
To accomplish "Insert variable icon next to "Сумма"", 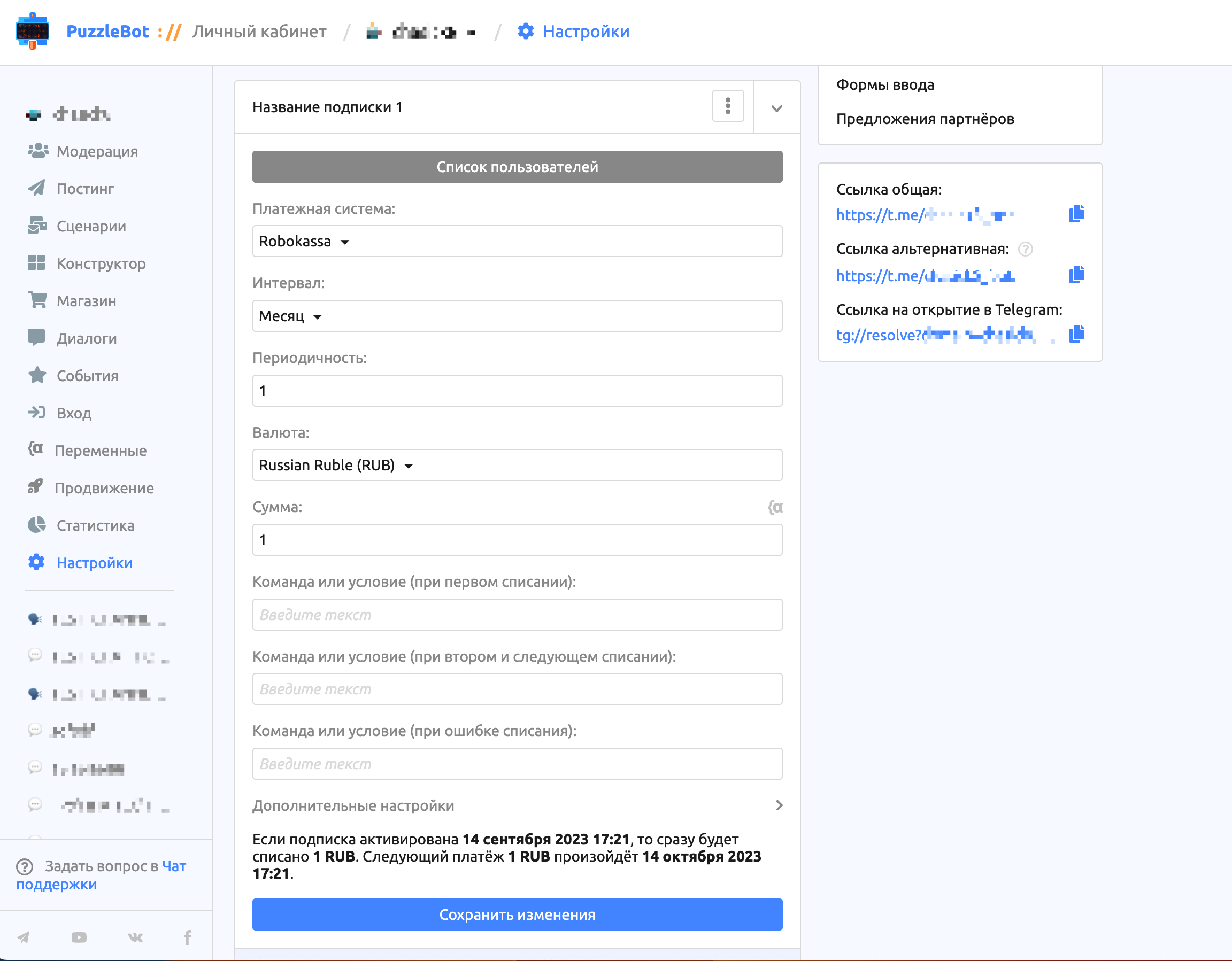I will coord(775,507).
